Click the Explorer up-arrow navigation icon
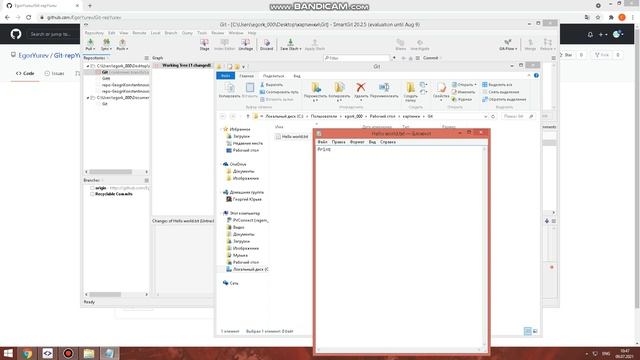640x360 pixels. (x=247, y=116)
